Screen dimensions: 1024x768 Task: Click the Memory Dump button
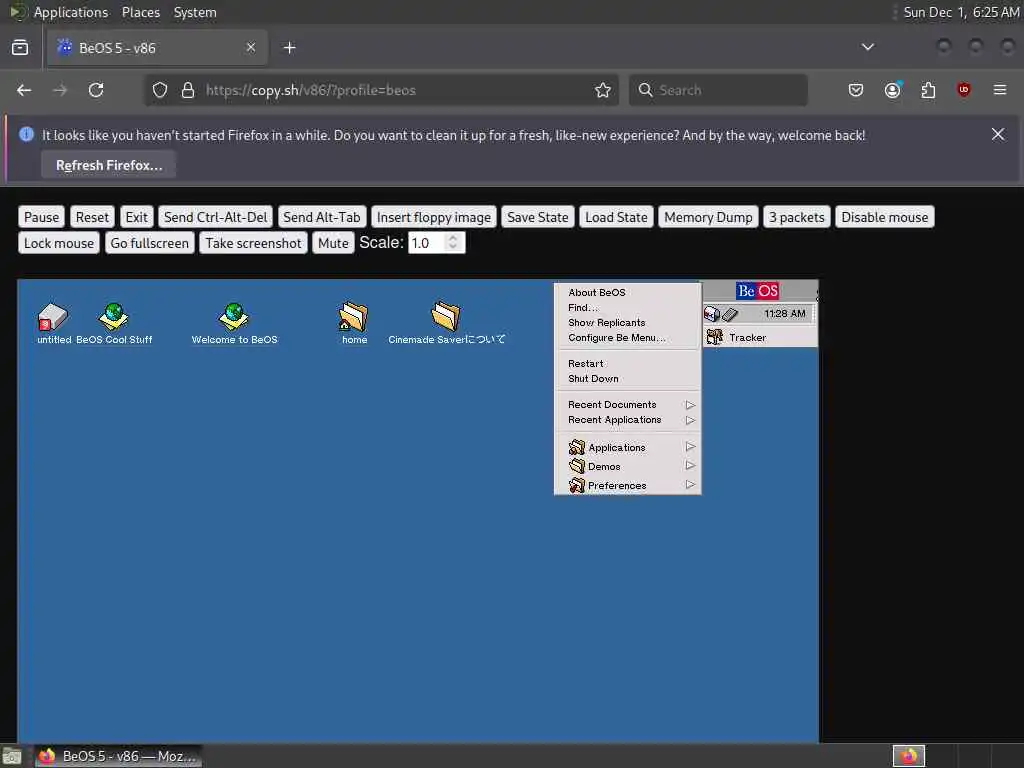click(709, 217)
